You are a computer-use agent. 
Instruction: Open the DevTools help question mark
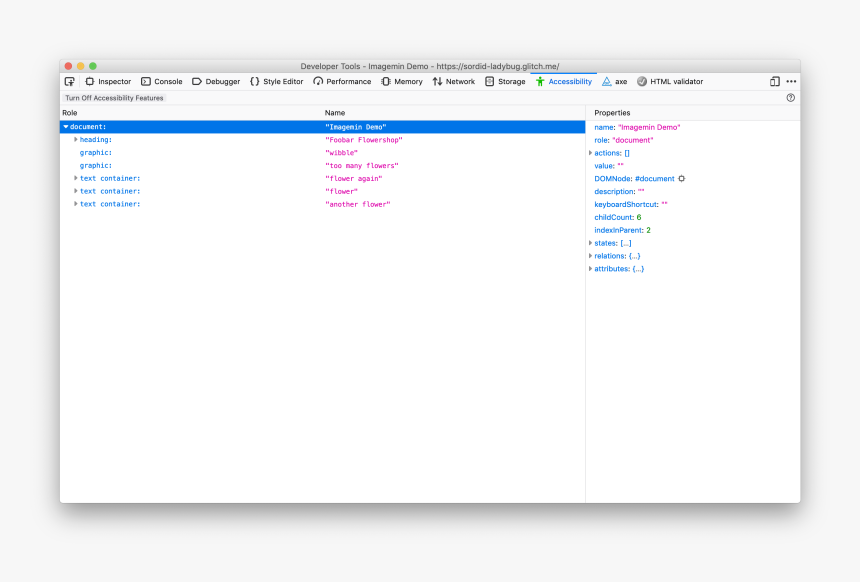(790, 97)
